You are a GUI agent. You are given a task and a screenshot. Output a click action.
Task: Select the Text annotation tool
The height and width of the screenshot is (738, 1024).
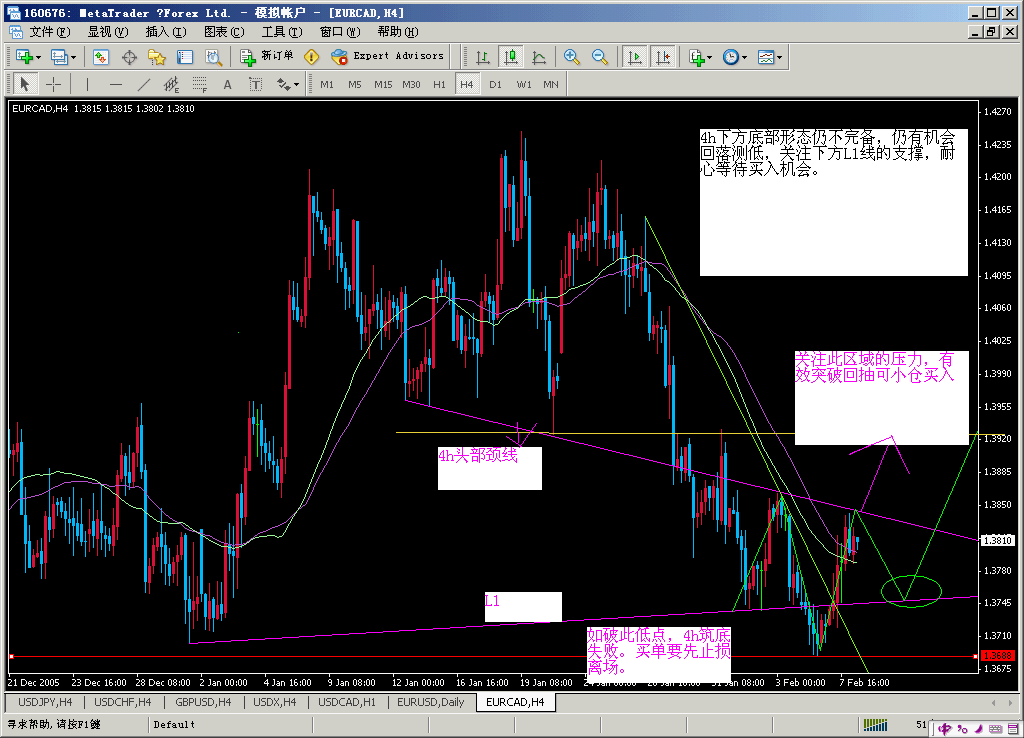[227, 84]
